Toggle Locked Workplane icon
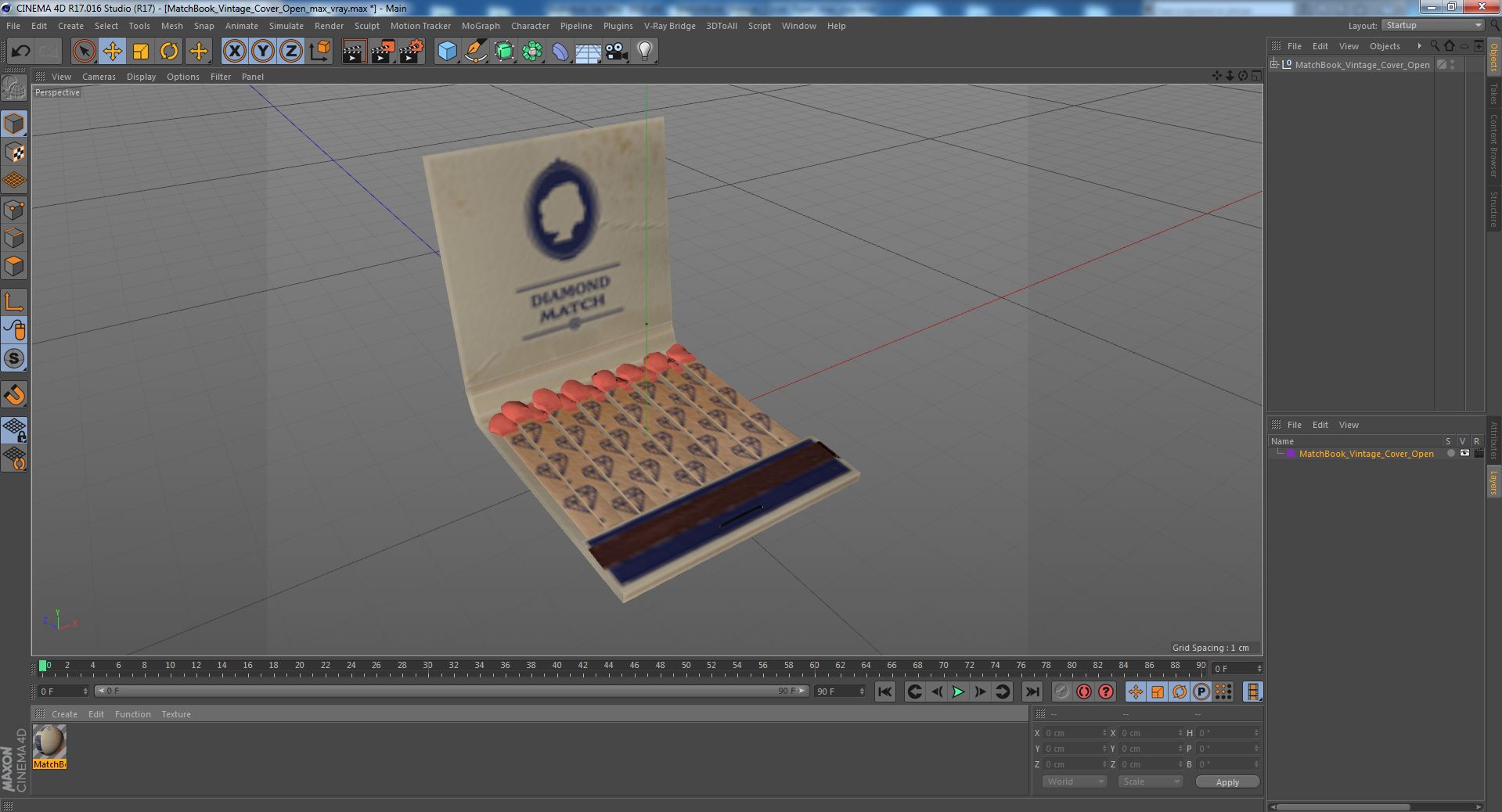Image resolution: width=1502 pixels, height=812 pixels. [14, 429]
